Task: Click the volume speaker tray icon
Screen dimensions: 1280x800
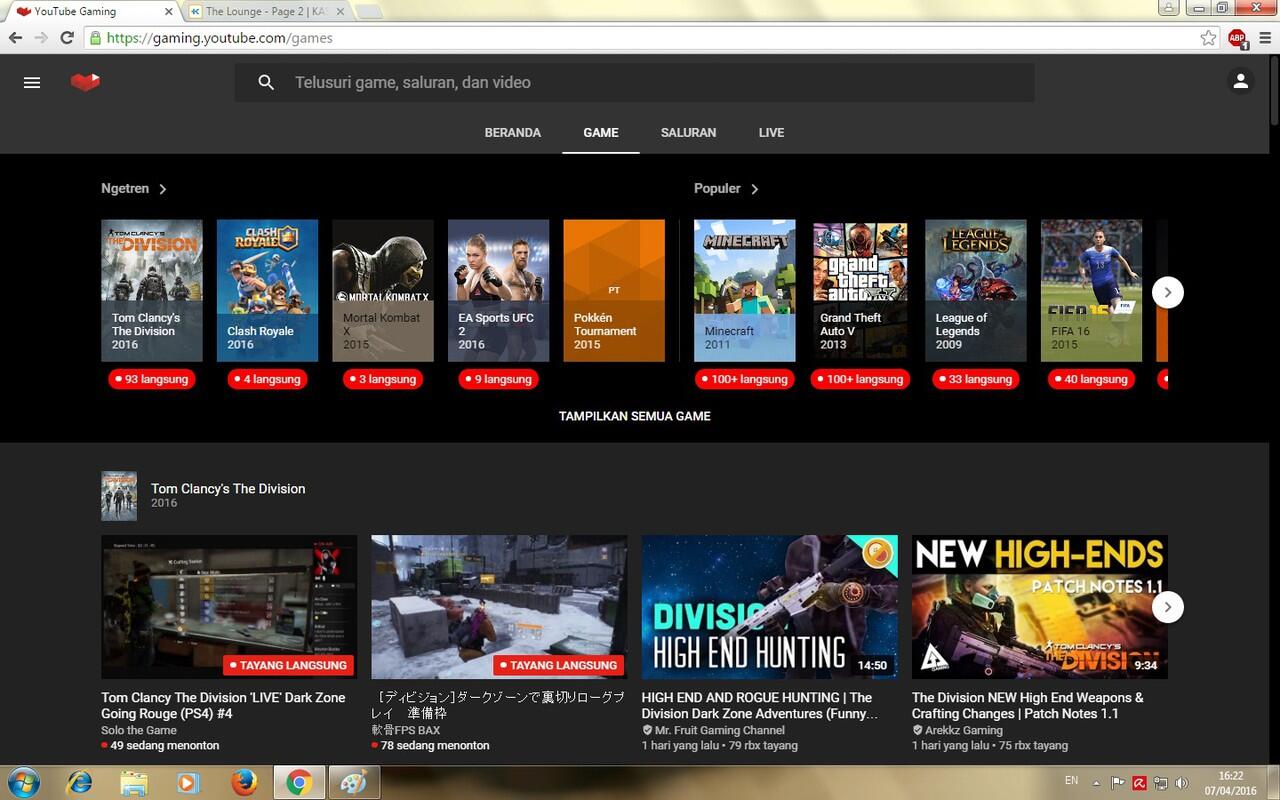Action: pyautogui.click(x=1182, y=783)
